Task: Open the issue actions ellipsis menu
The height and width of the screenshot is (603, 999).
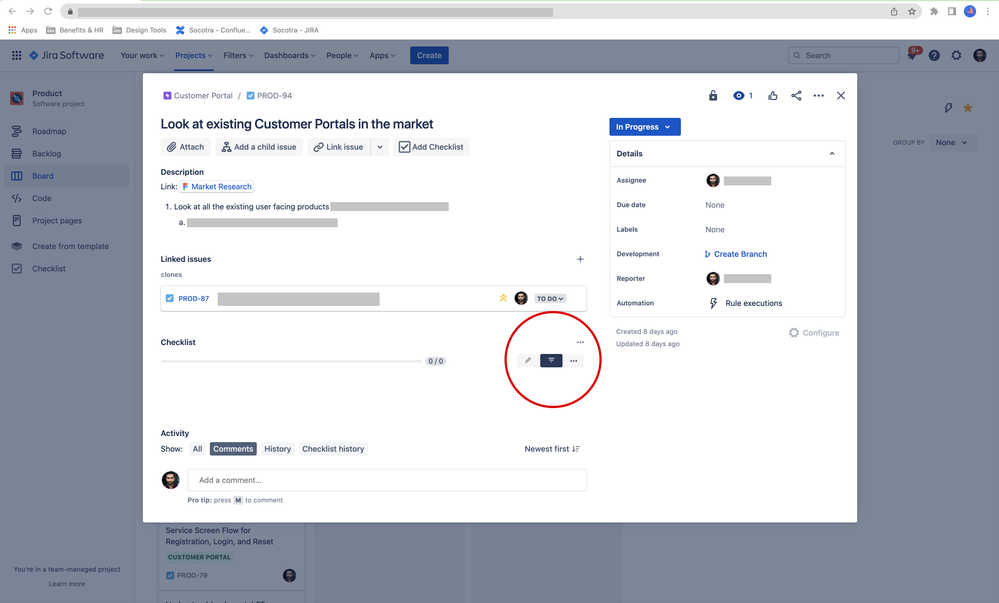Action: click(x=819, y=96)
